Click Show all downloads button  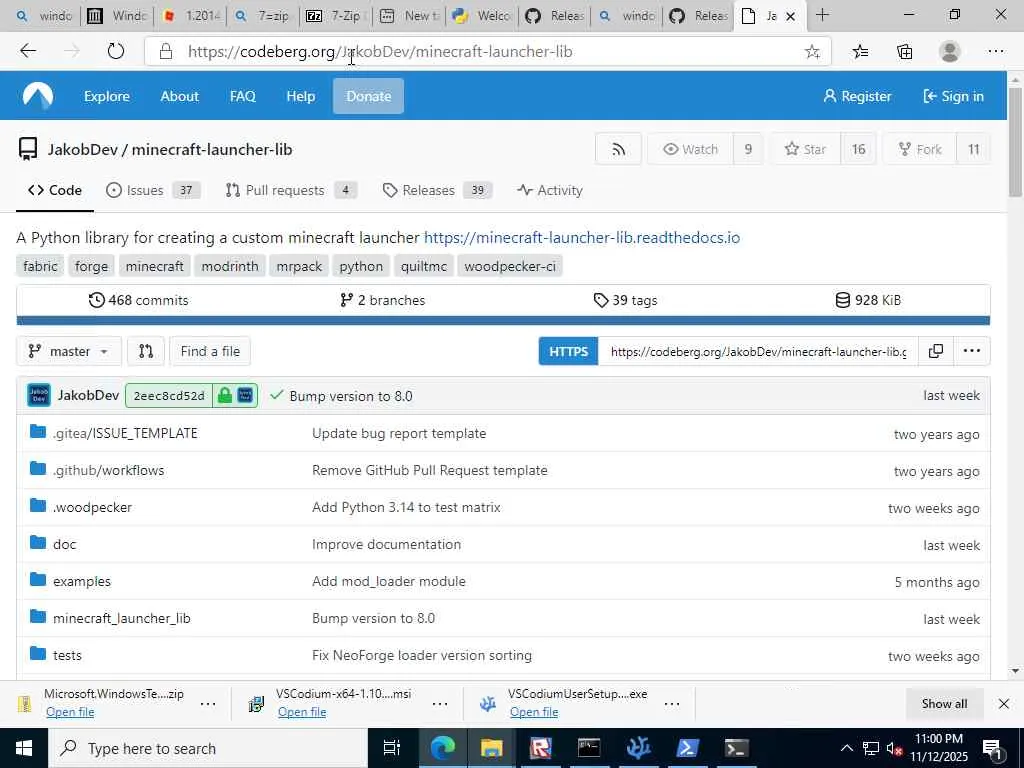pos(944,703)
